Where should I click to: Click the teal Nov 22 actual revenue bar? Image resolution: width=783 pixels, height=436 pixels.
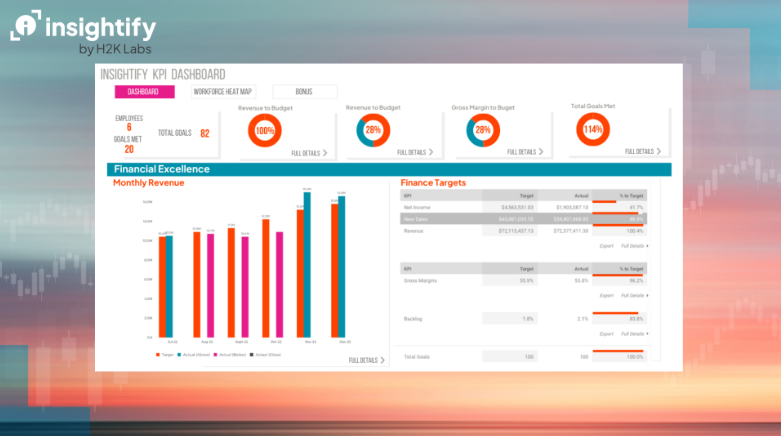(x=307, y=265)
